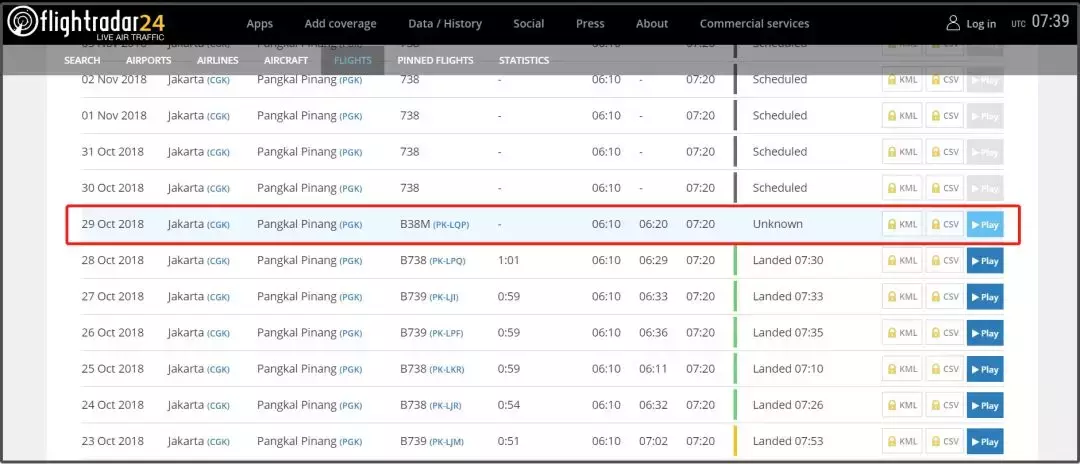Switch to the Pinned Flights tab

point(435,60)
